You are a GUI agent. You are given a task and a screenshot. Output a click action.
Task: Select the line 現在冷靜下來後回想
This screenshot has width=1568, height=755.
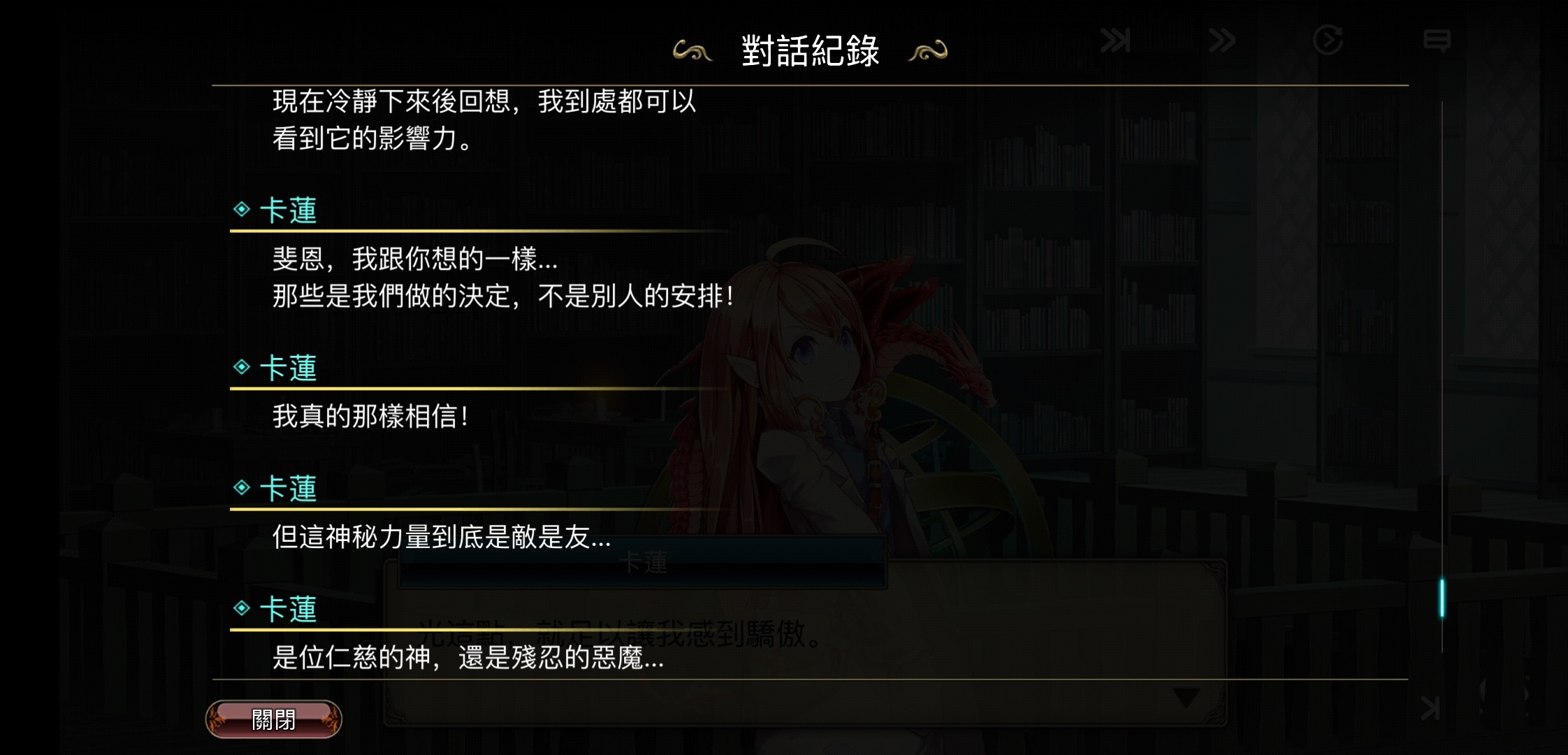point(484,101)
